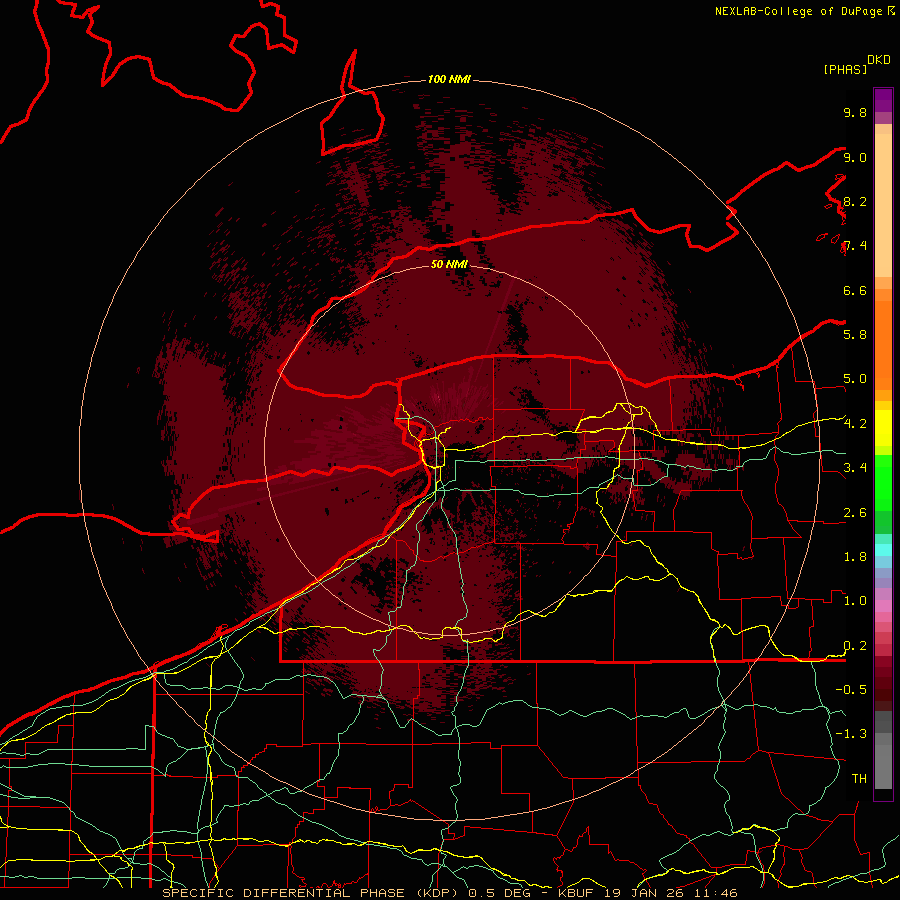Click the orange segment of the color bar

click(883, 344)
